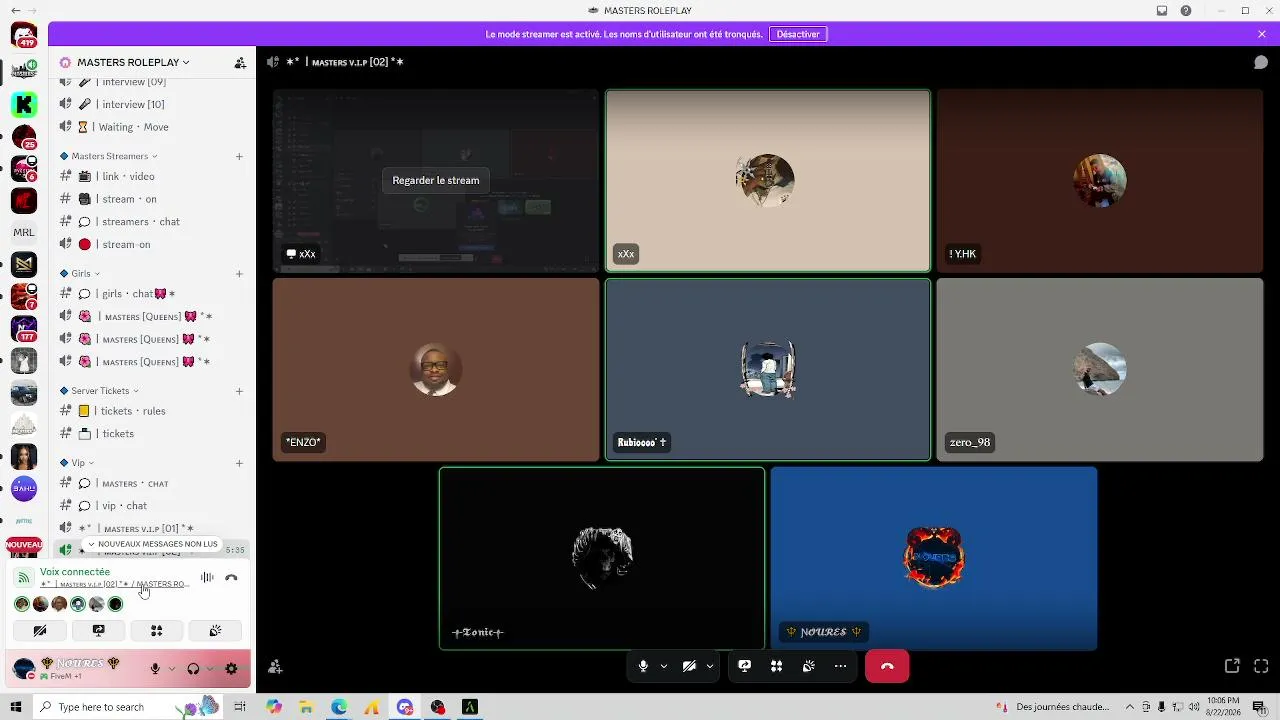Click noise suppression waveform icon

click(207, 577)
